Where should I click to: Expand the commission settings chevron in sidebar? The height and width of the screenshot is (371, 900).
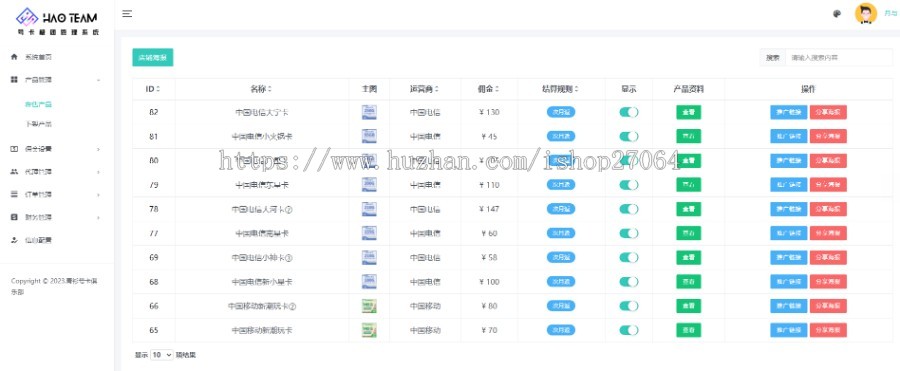point(99,149)
